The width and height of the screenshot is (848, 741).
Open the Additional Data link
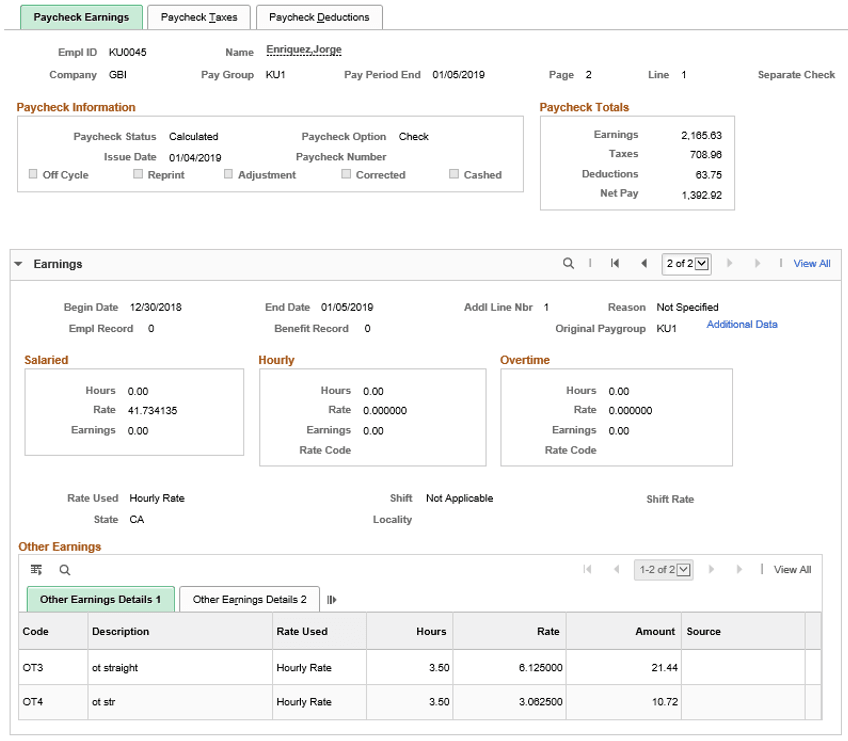pos(741,324)
